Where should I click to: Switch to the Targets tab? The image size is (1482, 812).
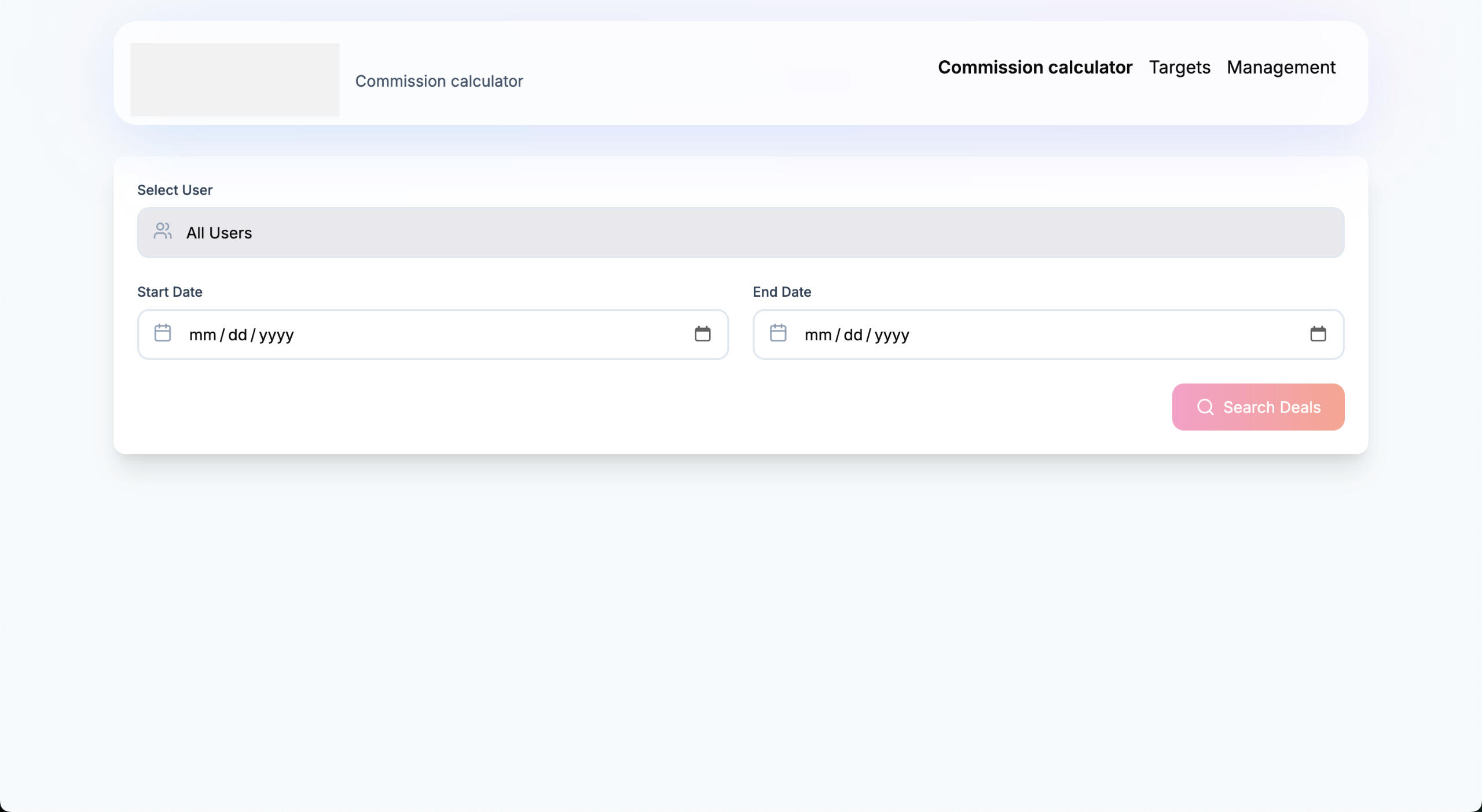tap(1179, 68)
